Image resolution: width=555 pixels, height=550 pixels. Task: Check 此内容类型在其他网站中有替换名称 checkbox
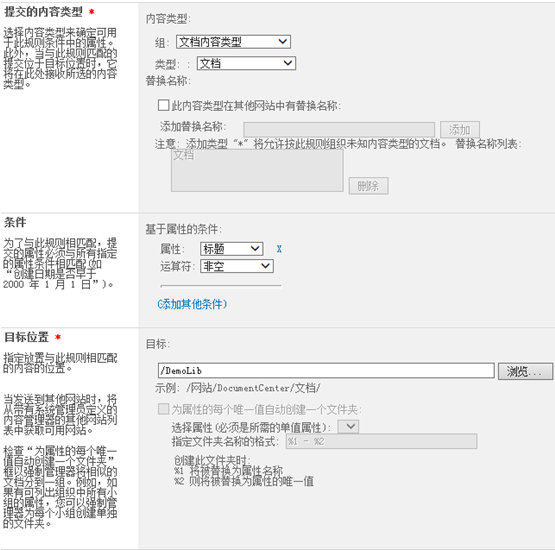[x=163, y=105]
